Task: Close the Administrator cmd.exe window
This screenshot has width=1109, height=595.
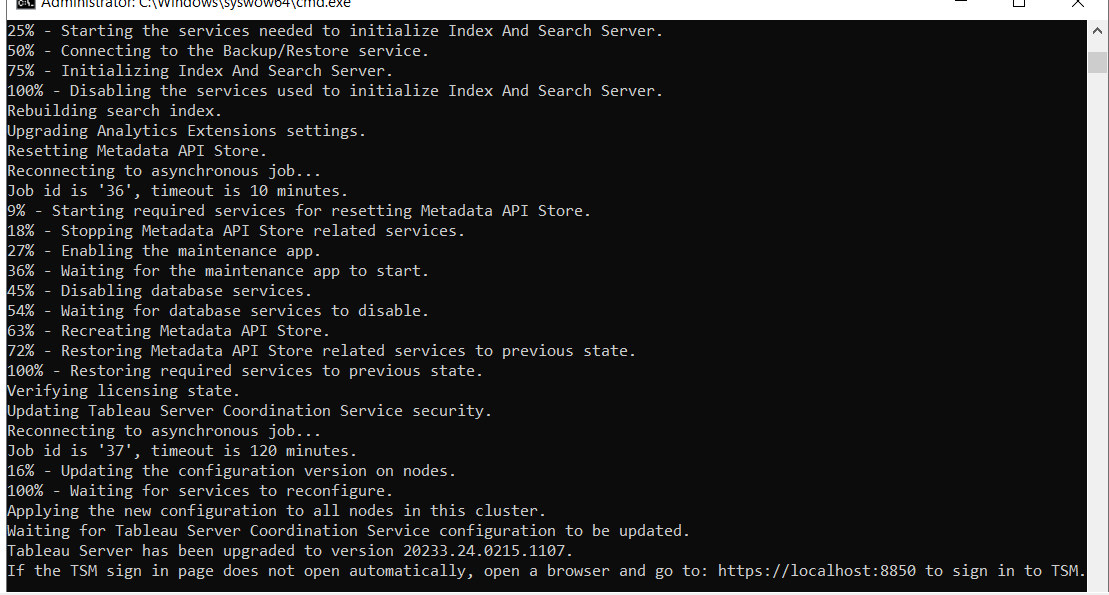Action: (1077, 4)
